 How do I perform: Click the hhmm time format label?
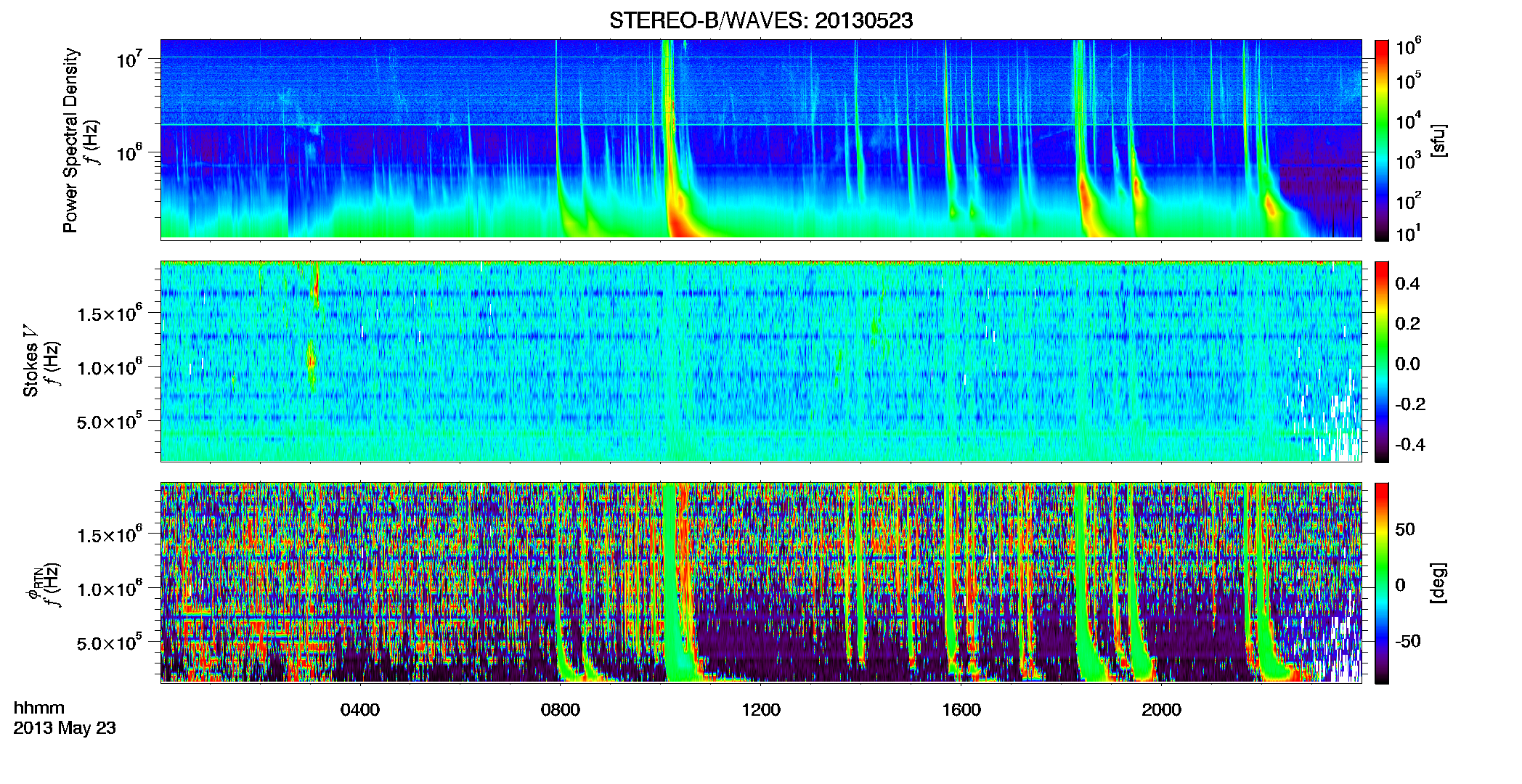[x=39, y=708]
